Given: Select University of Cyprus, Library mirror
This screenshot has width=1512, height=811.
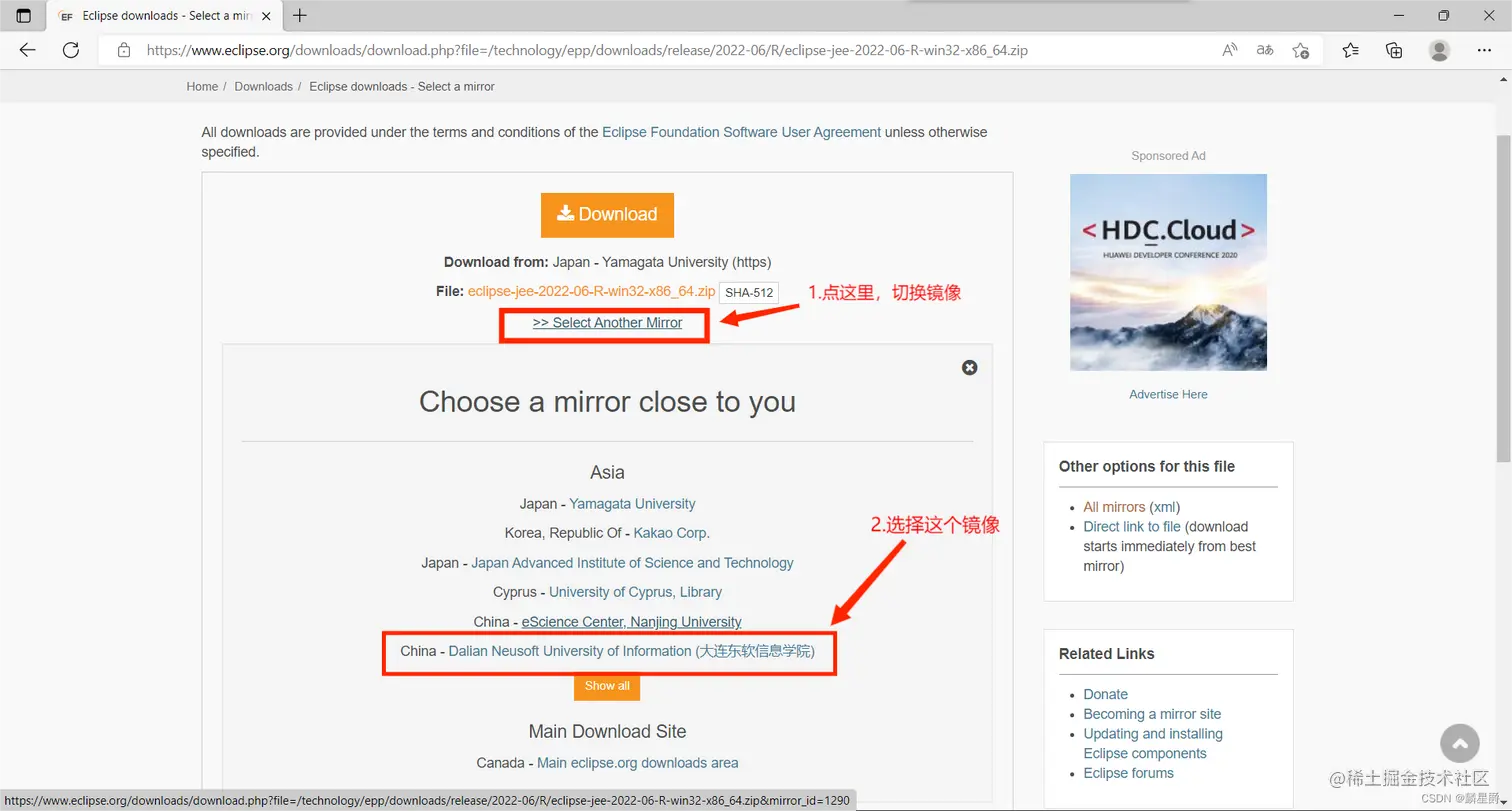Looking at the screenshot, I should (x=635, y=592).
